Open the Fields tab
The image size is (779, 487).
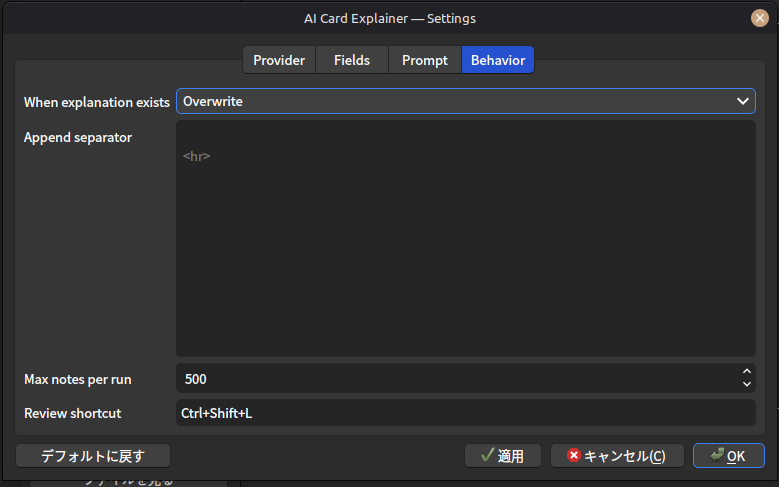click(352, 60)
